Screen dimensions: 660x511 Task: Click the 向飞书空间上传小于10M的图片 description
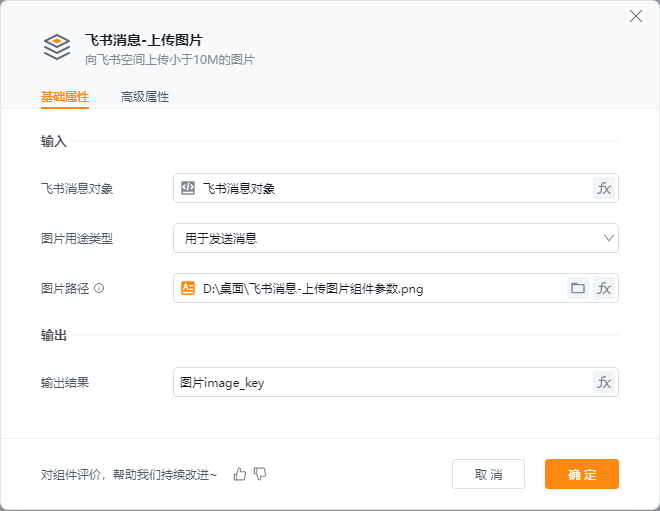coord(170,60)
